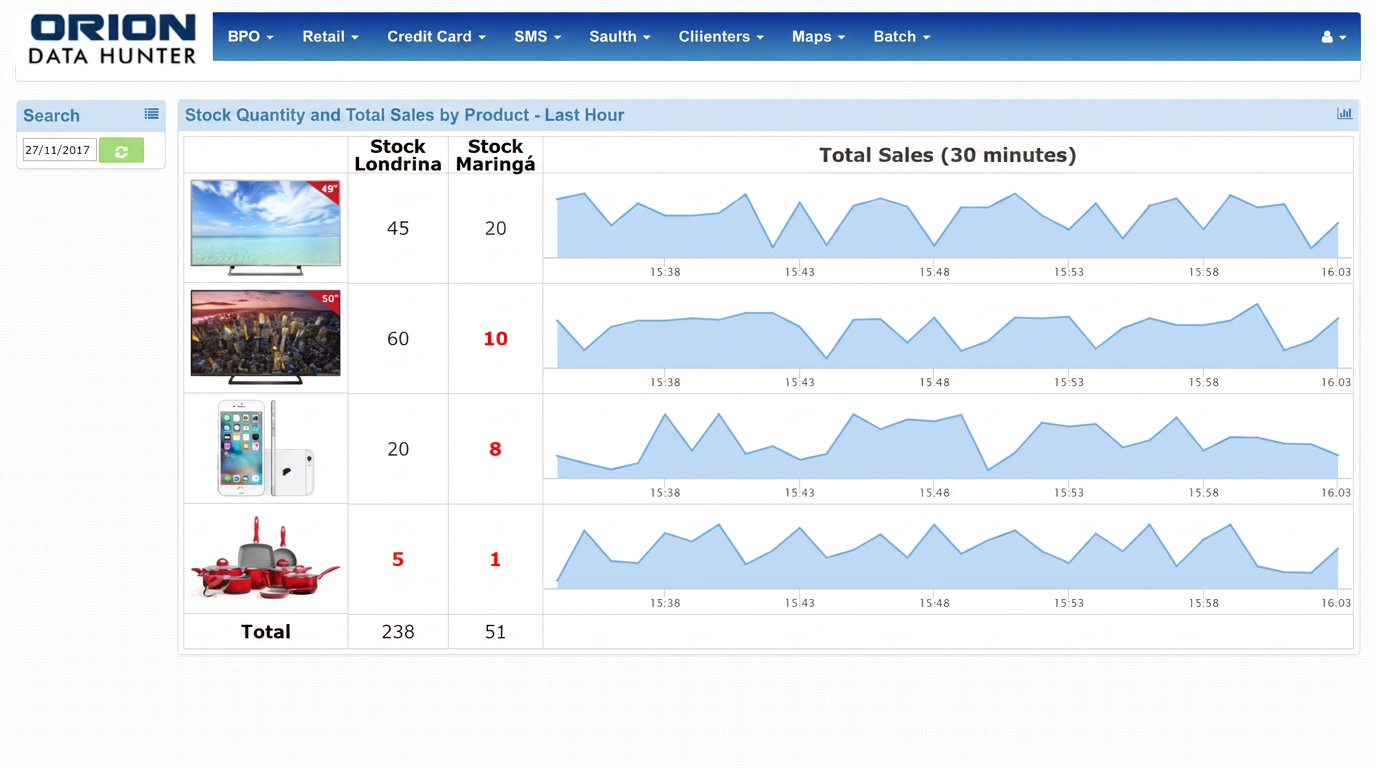1376x768 pixels.
Task: Open the Search panel list icon
Action: 151,114
